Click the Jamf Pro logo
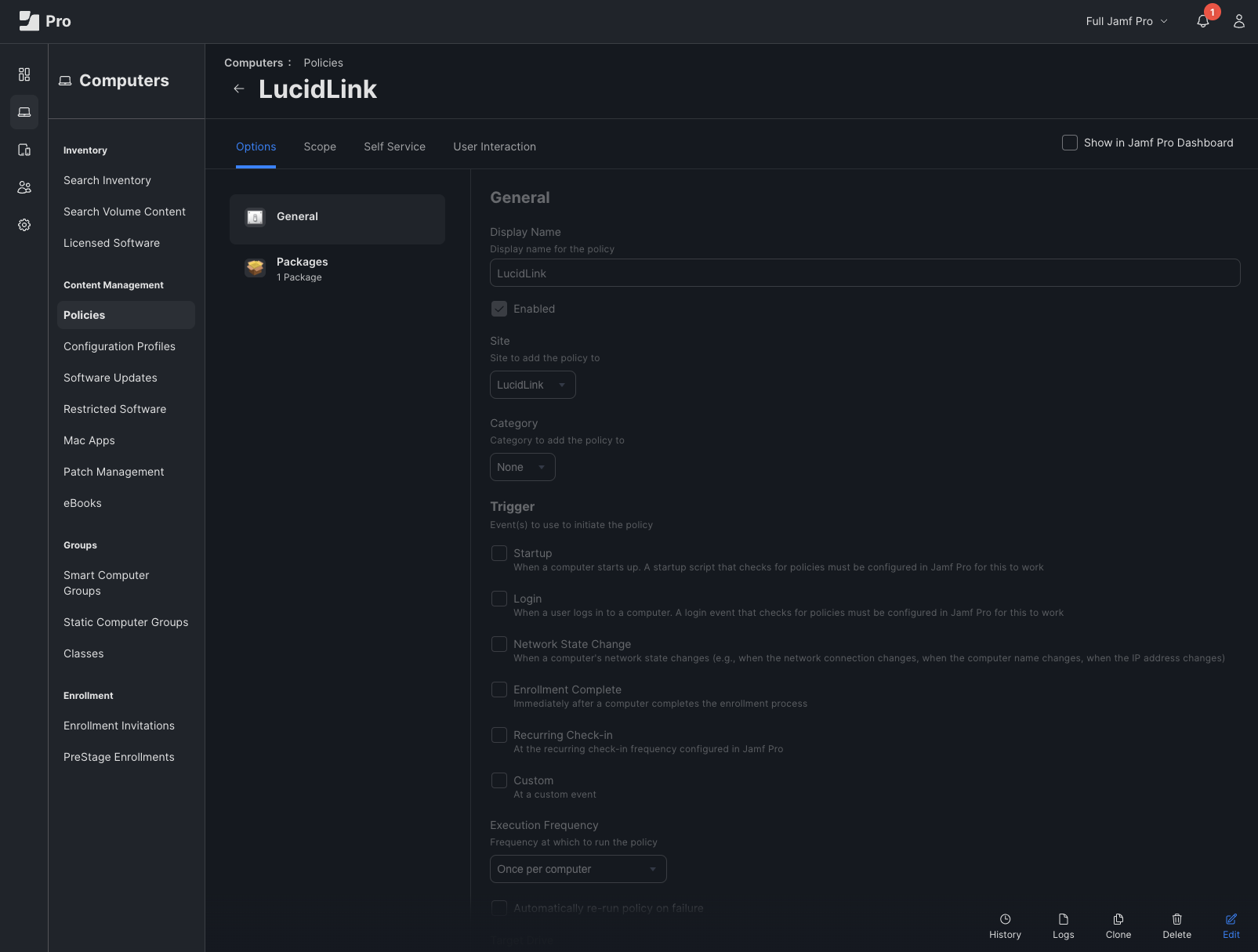 pyautogui.click(x=45, y=21)
